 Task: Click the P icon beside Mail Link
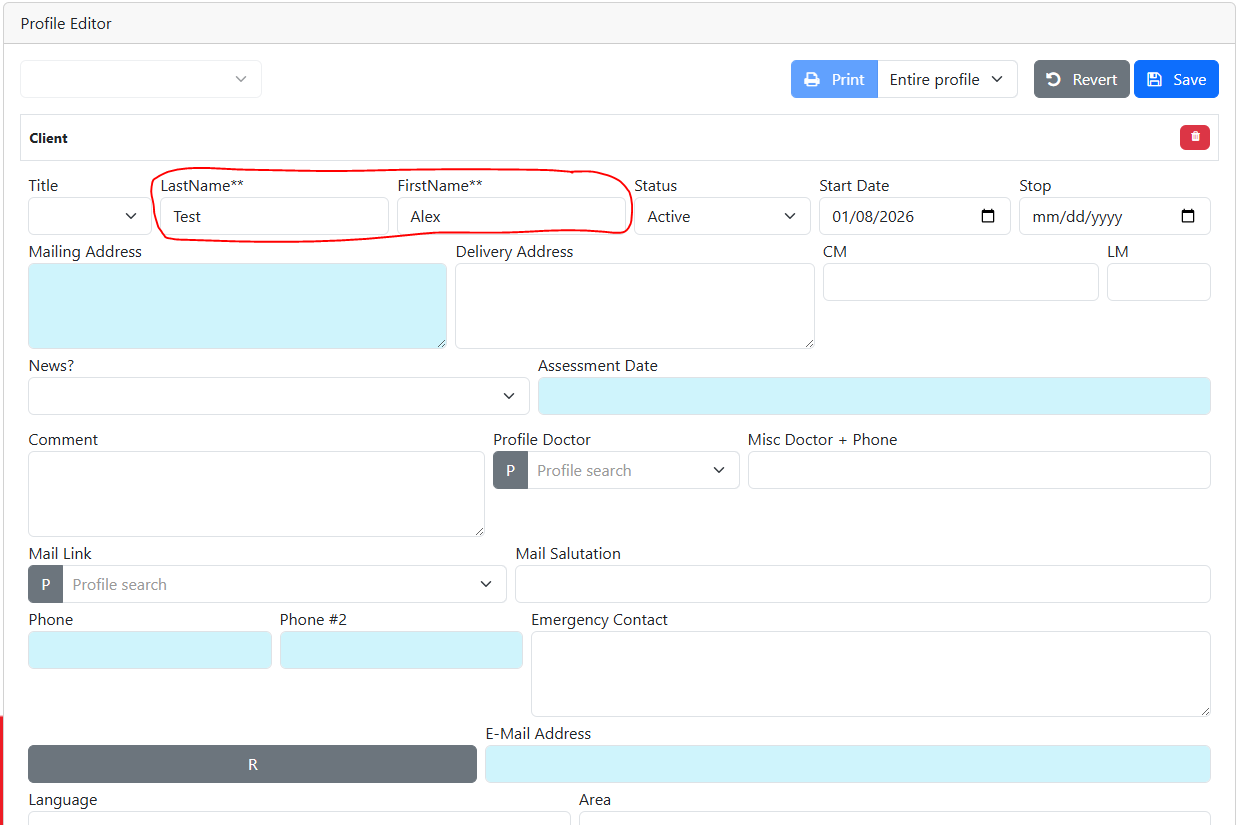coord(45,584)
